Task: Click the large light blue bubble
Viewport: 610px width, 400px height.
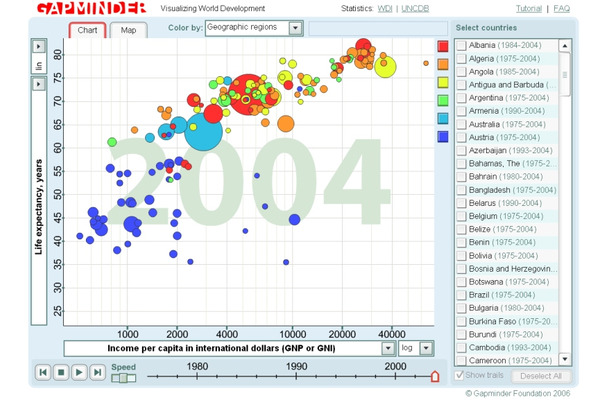Action: pyautogui.click(x=203, y=132)
